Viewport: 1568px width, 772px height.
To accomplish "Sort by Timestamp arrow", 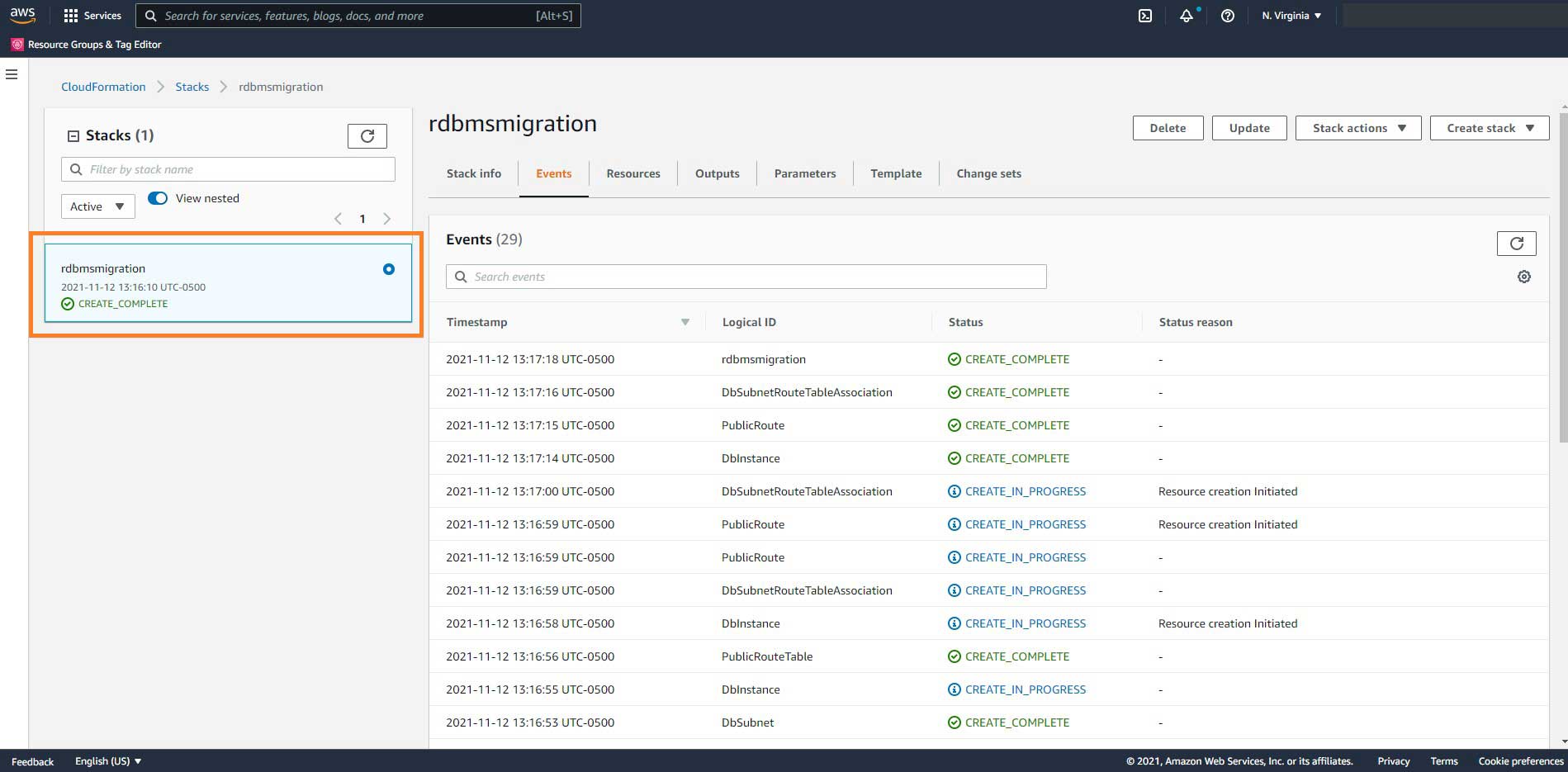I will (x=685, y=322).
